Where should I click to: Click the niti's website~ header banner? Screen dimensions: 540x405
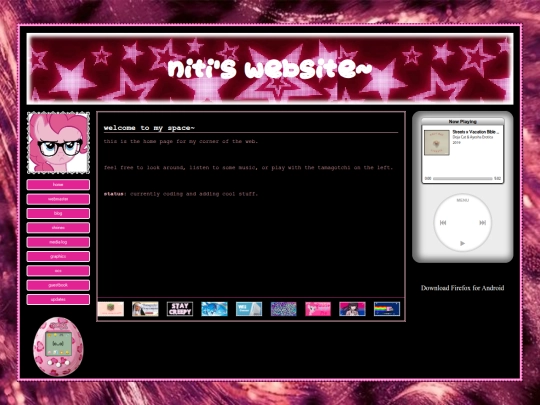point(270,69)
